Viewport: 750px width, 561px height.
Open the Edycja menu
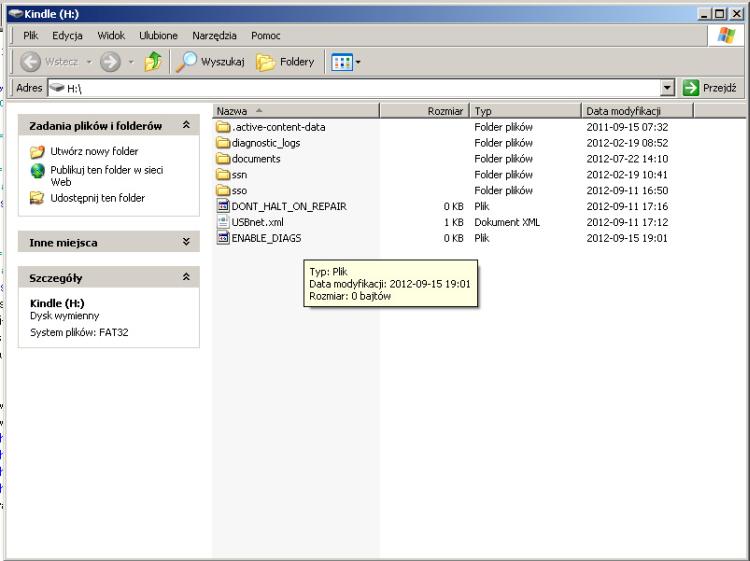67,35
